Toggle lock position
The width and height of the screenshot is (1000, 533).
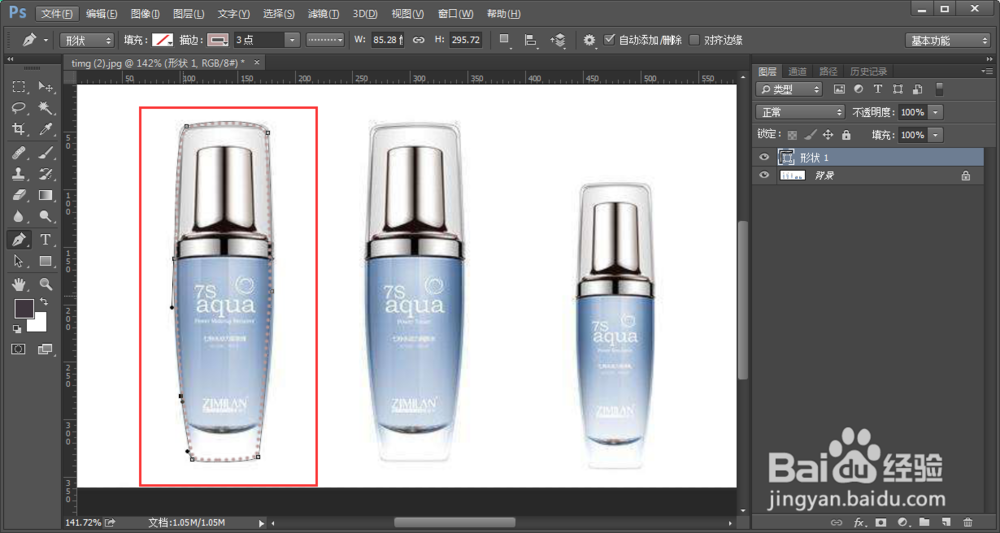pos(828,135)
